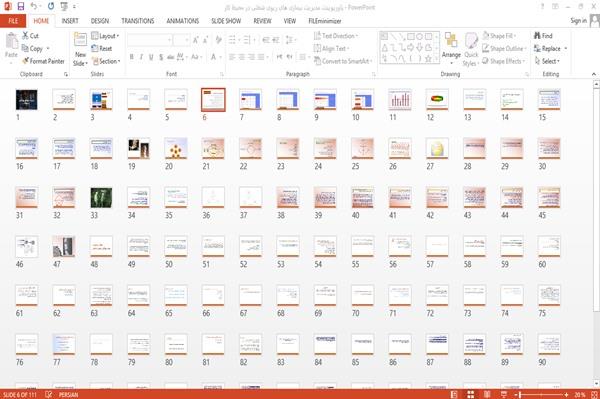
Task: Toggle Justify alignment
Action: [x=261, y=57]
